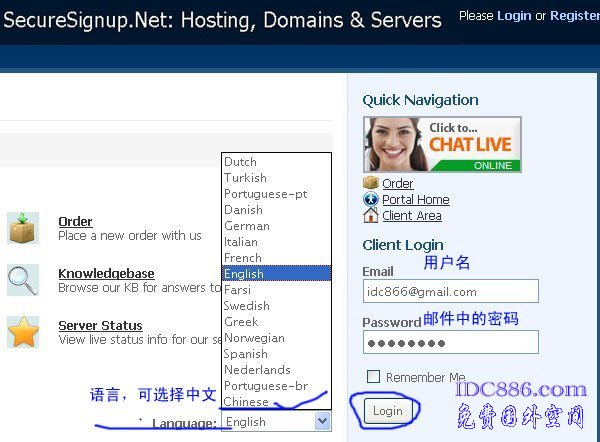The width and height of the screenshot is (600, 442).
Task: Click the small Order icon in Quick Navigation
Action: pos(371,184)
